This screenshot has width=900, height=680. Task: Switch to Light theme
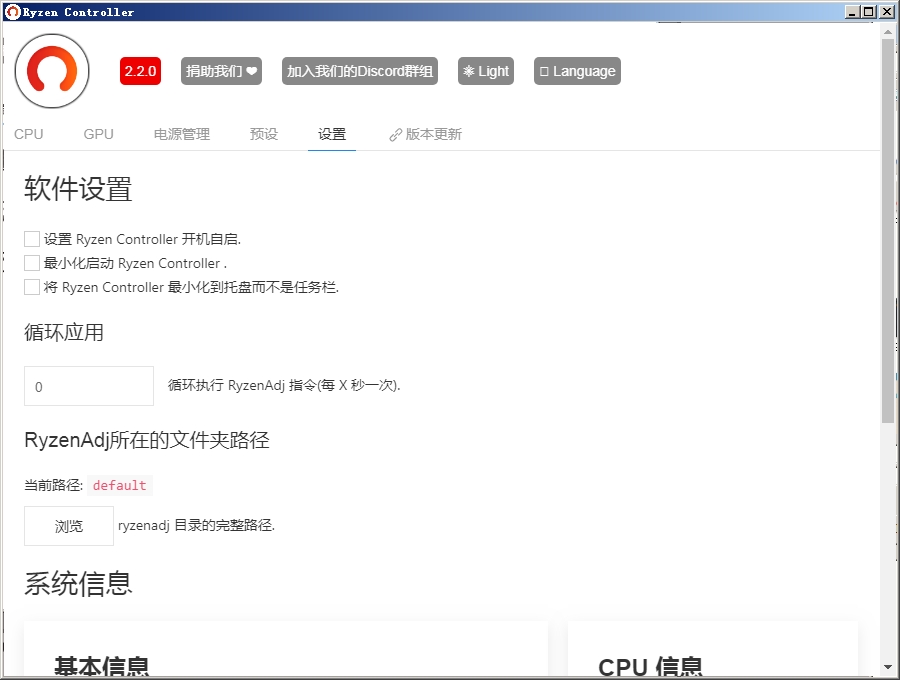[486, 71]
